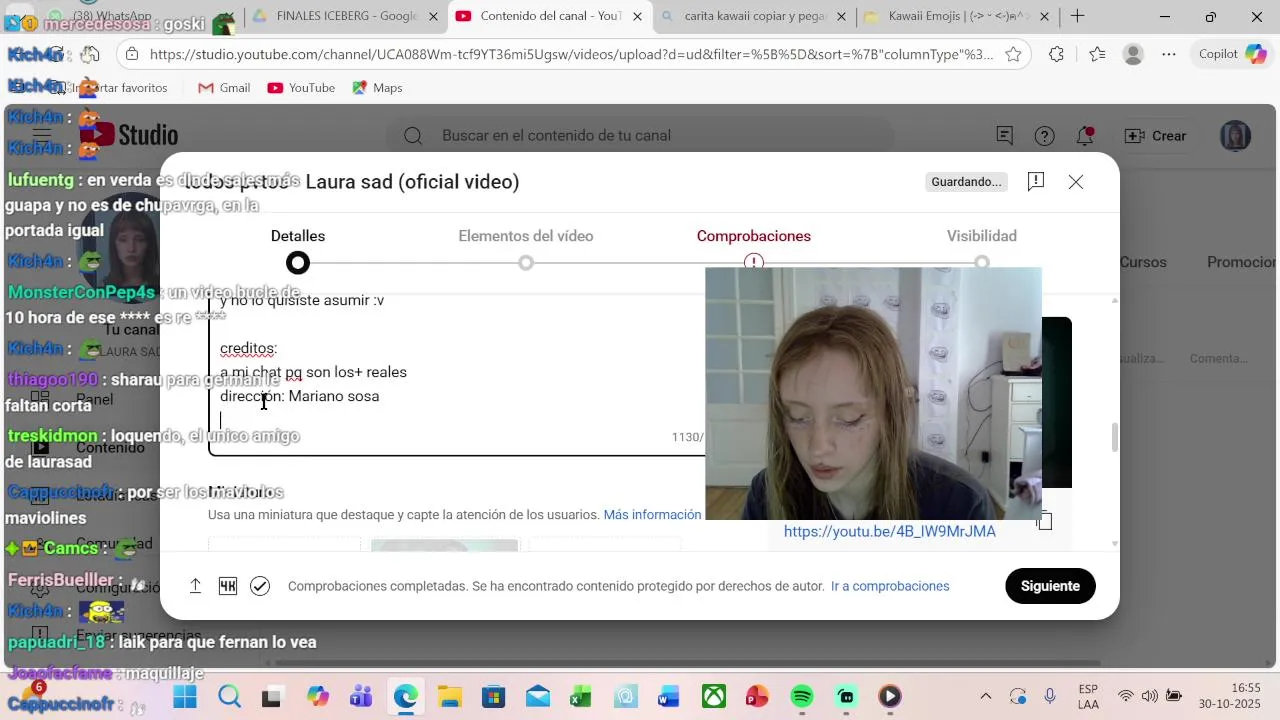
Task: Open the youtu.be video link
Action: pos(890,532)
